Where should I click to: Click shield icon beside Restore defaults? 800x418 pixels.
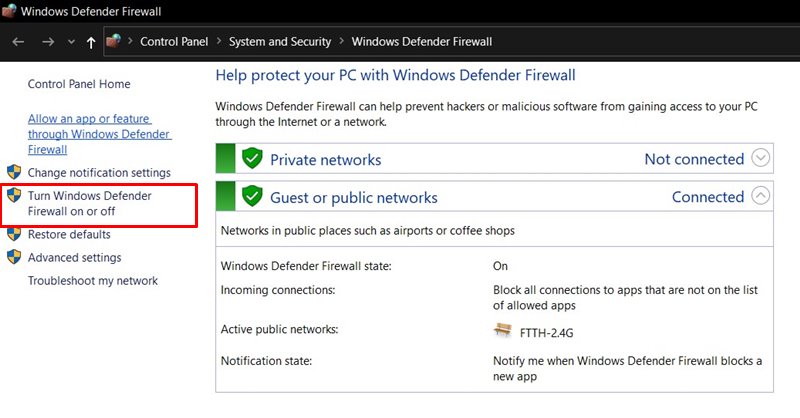(14, 234)
